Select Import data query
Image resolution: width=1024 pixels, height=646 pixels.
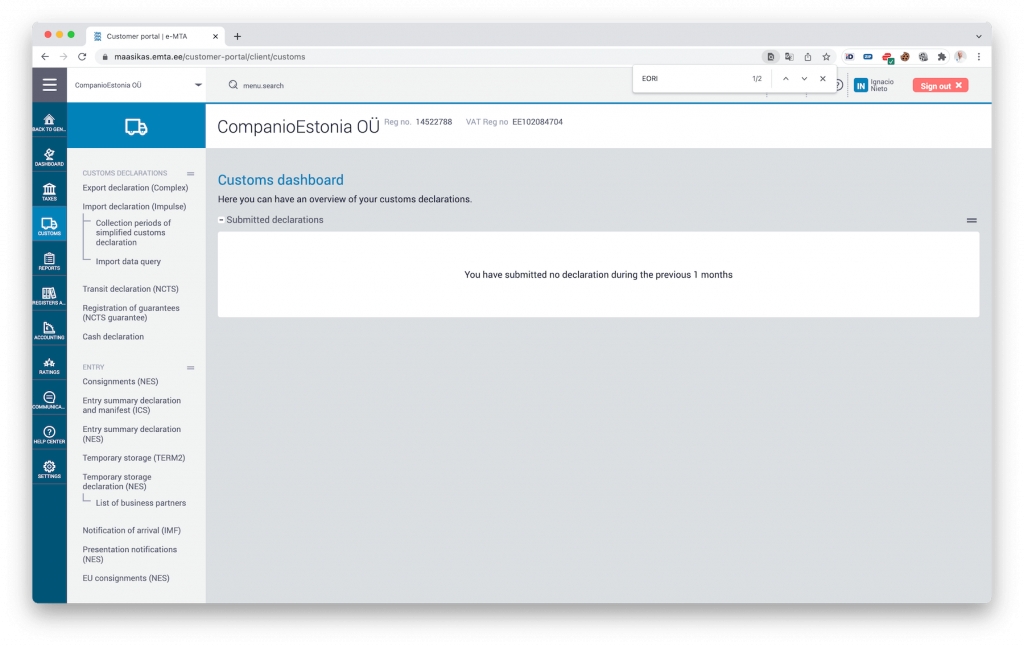pos(128,261)
